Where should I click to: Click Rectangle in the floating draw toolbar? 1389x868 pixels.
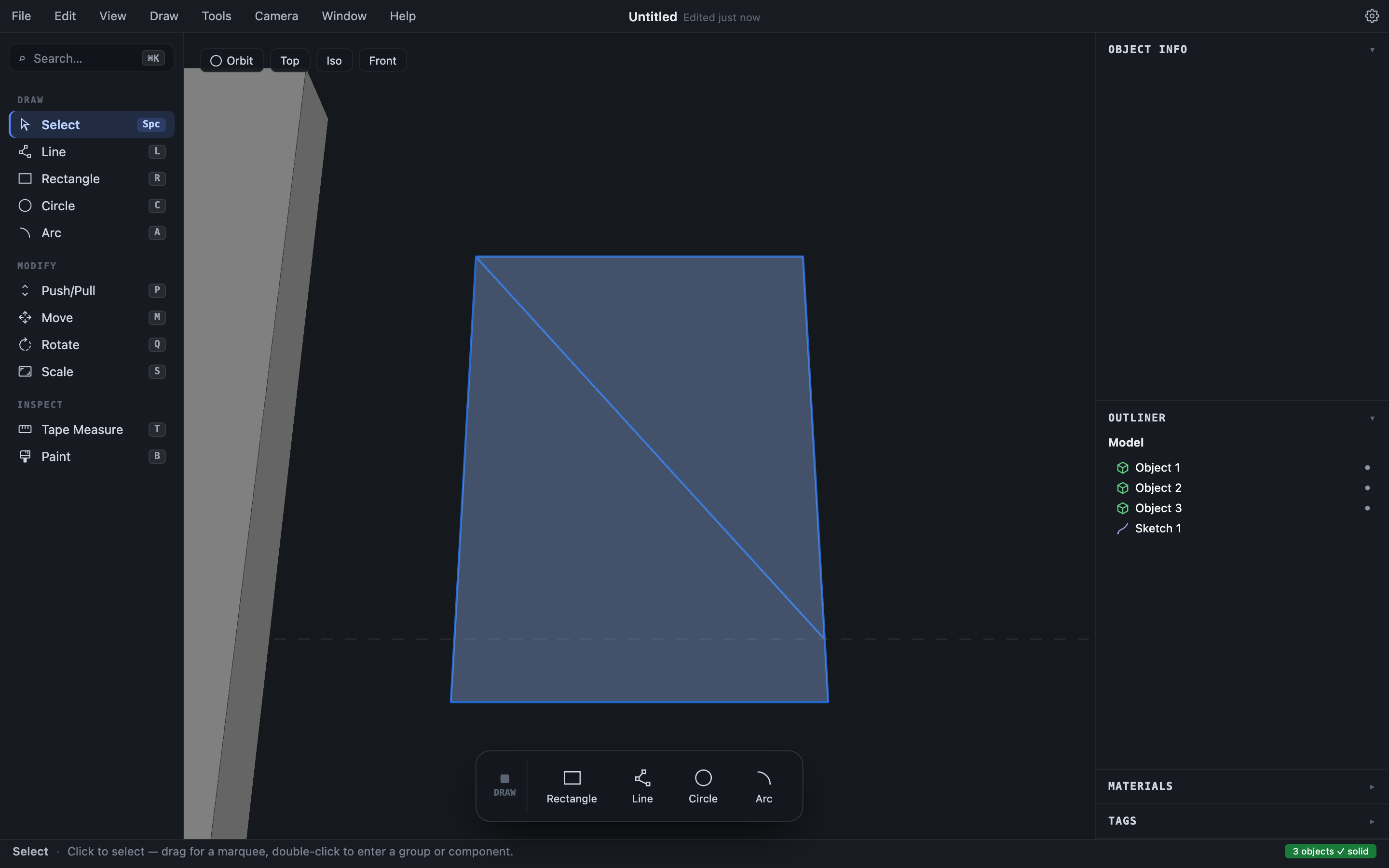point(571,787)
